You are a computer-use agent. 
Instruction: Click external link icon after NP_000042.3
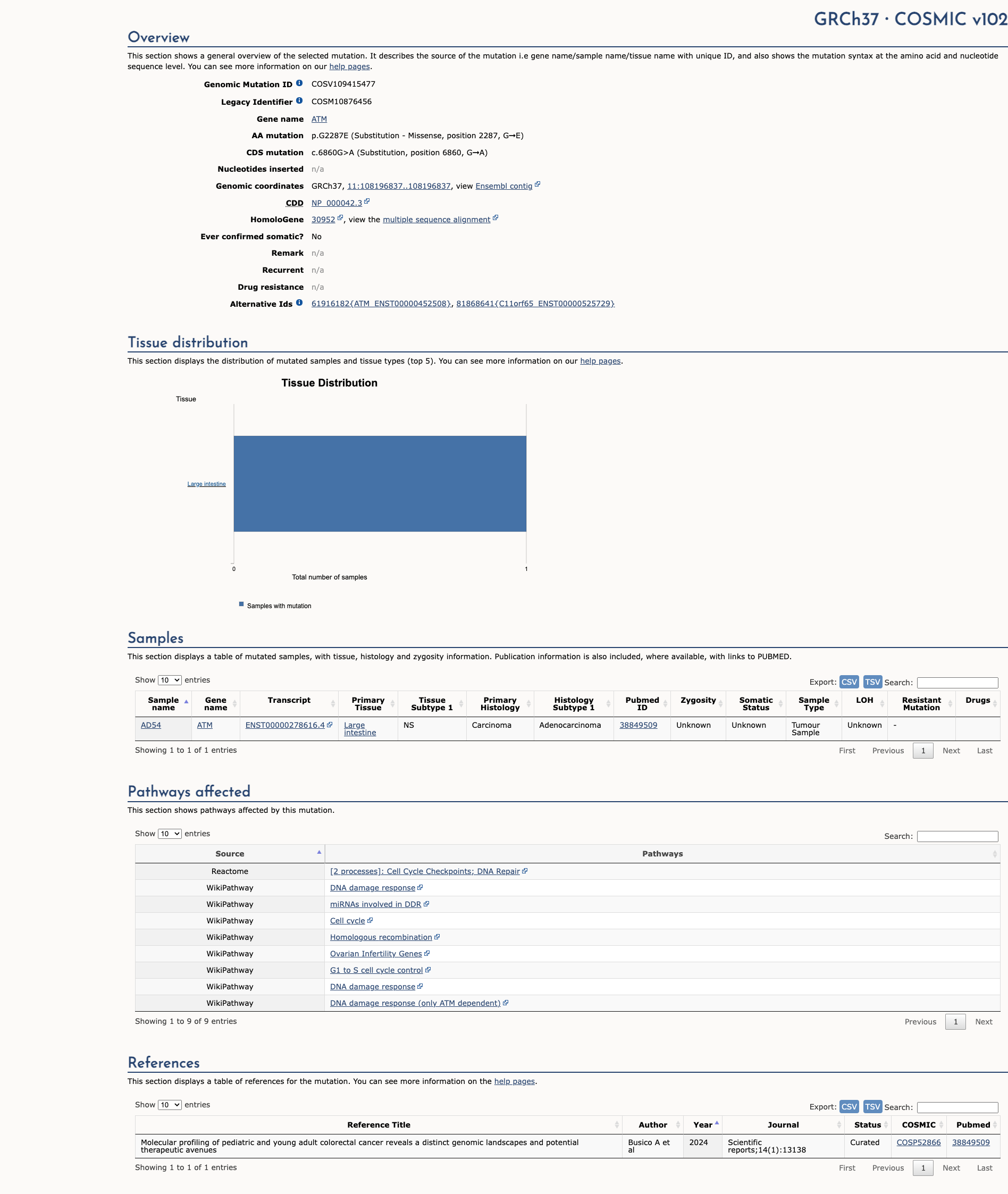(367, 201)
